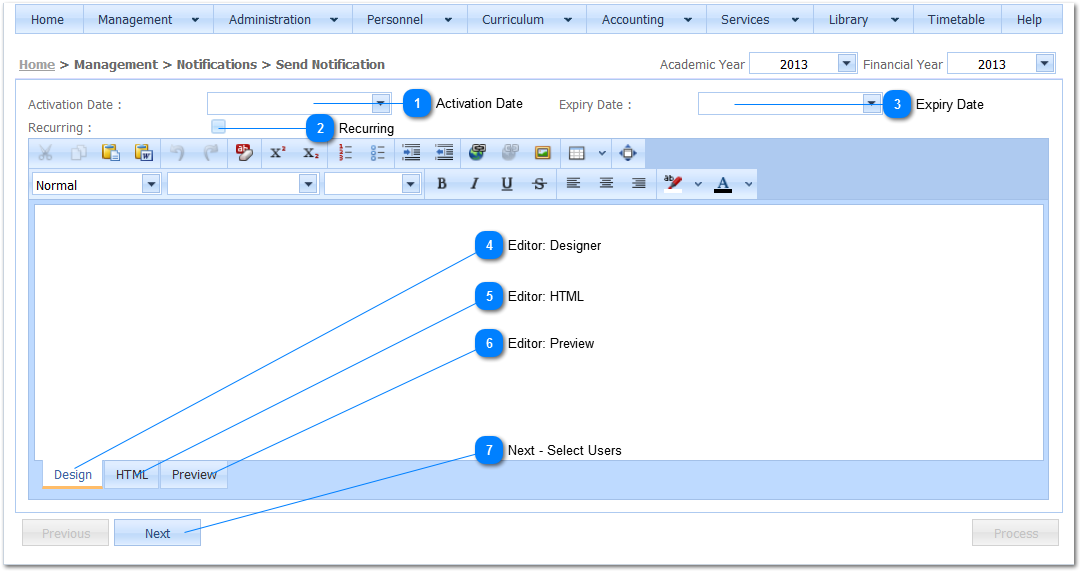The image size is (1082, 573).
Task: Toggle full screen editor mode
Action: (628, 153)
